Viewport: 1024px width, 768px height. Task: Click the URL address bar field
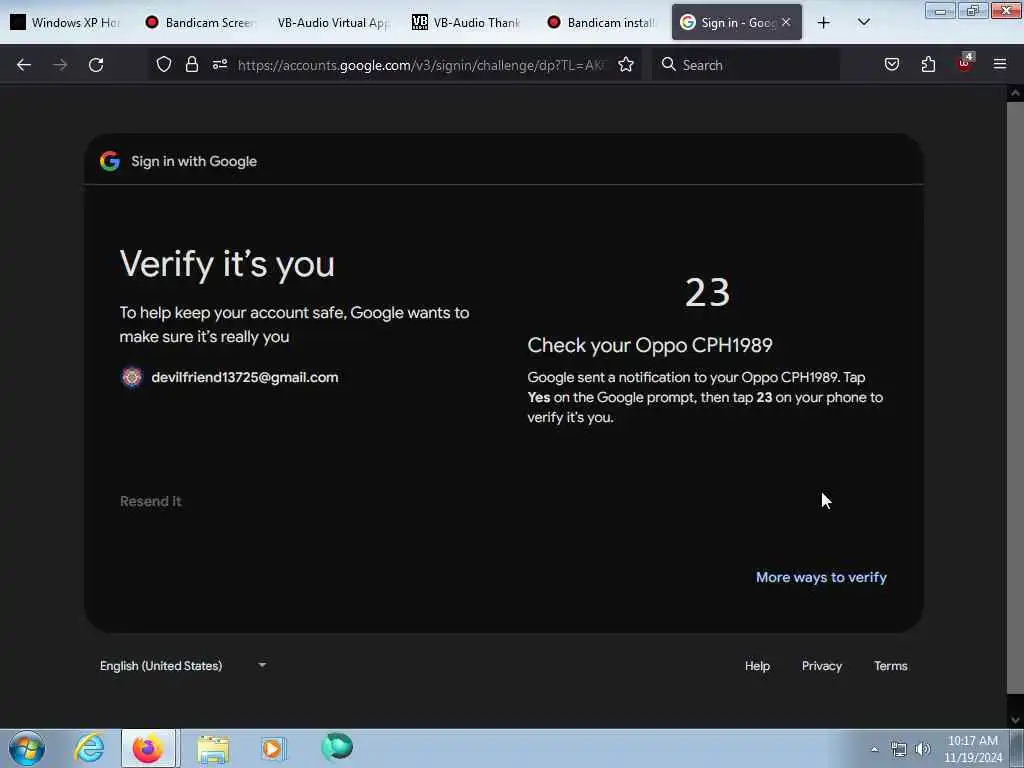[x=421, y=65]
